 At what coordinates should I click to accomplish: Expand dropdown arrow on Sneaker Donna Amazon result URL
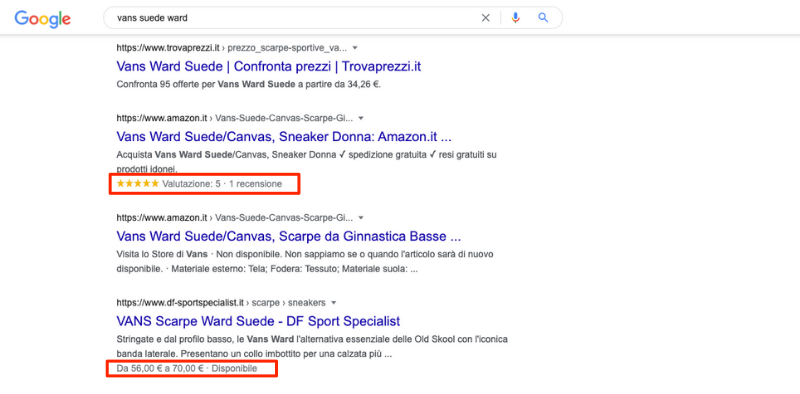(x=361, y=118)
